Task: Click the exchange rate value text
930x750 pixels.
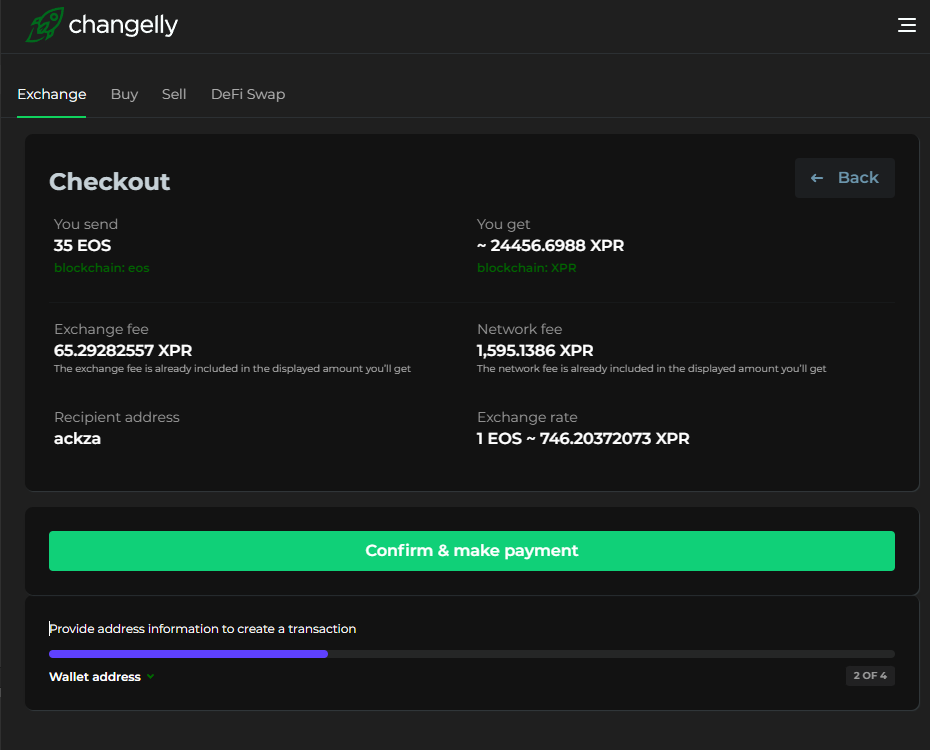Action: [583, 439]
